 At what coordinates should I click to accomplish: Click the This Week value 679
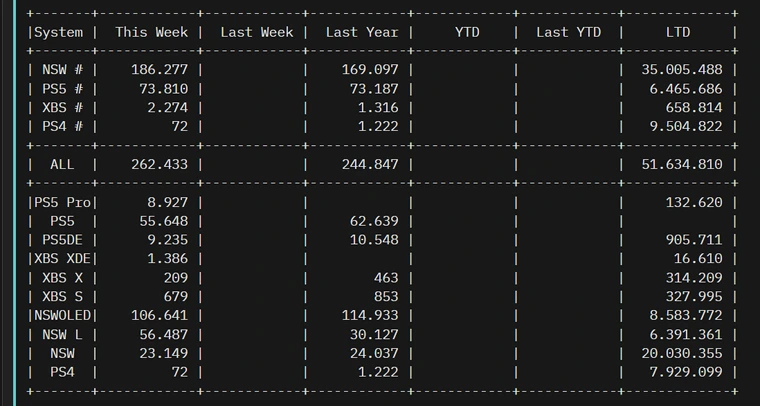coord(176,297)
